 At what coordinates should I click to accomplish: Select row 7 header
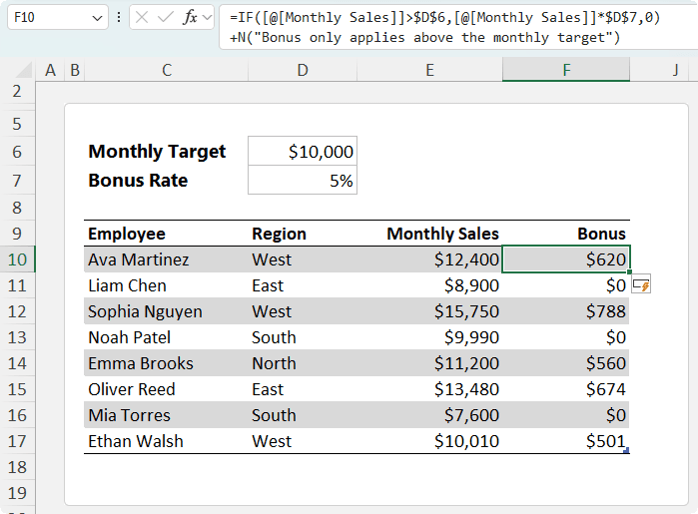coord(17,181)
